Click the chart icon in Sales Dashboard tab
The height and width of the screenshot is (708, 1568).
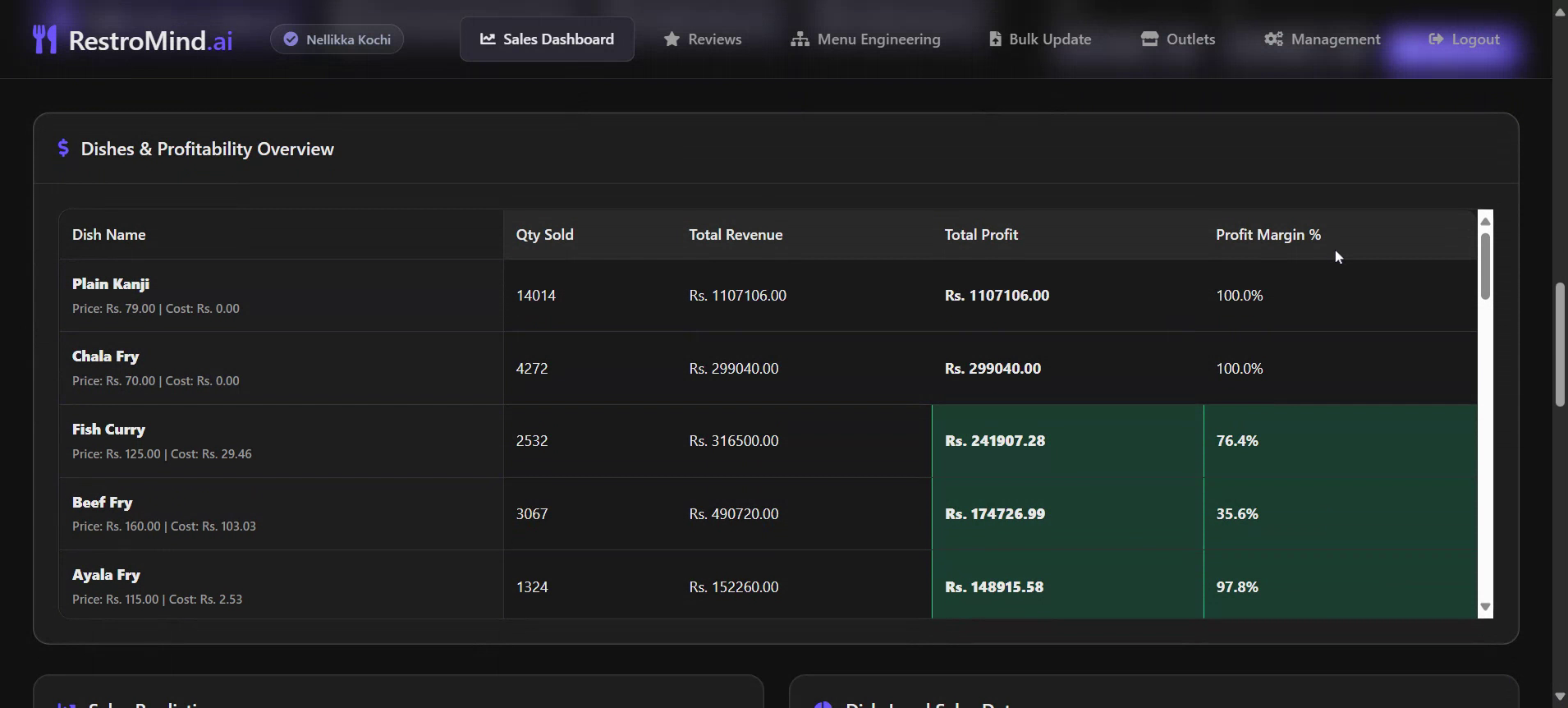(488, 39)
